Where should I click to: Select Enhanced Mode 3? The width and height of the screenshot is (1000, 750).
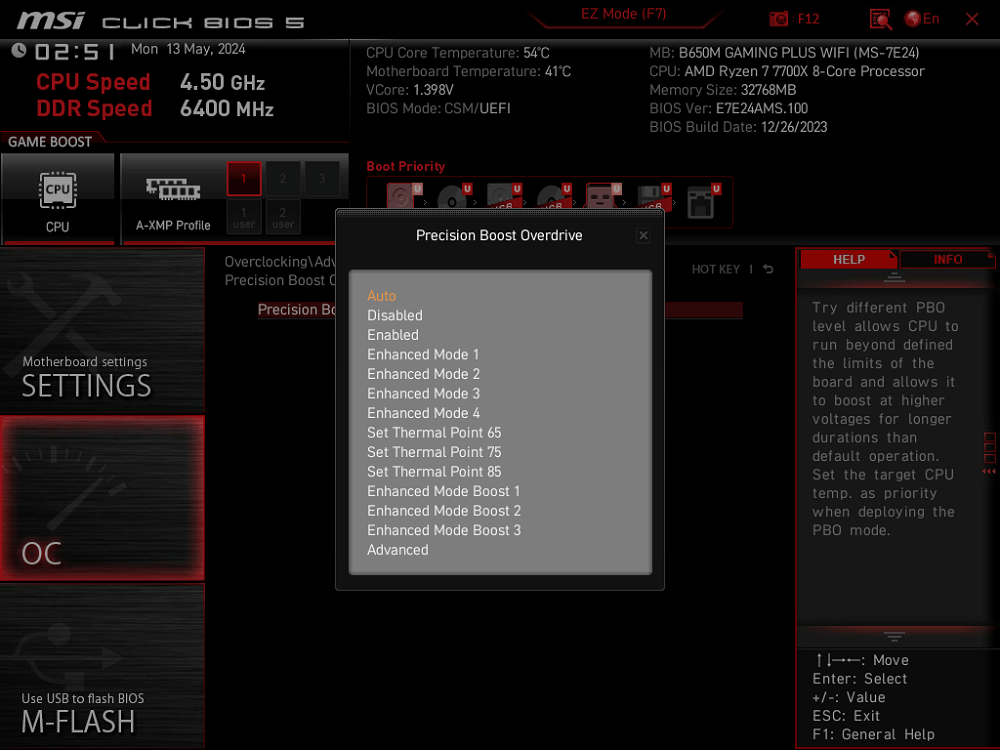[423, 393]
